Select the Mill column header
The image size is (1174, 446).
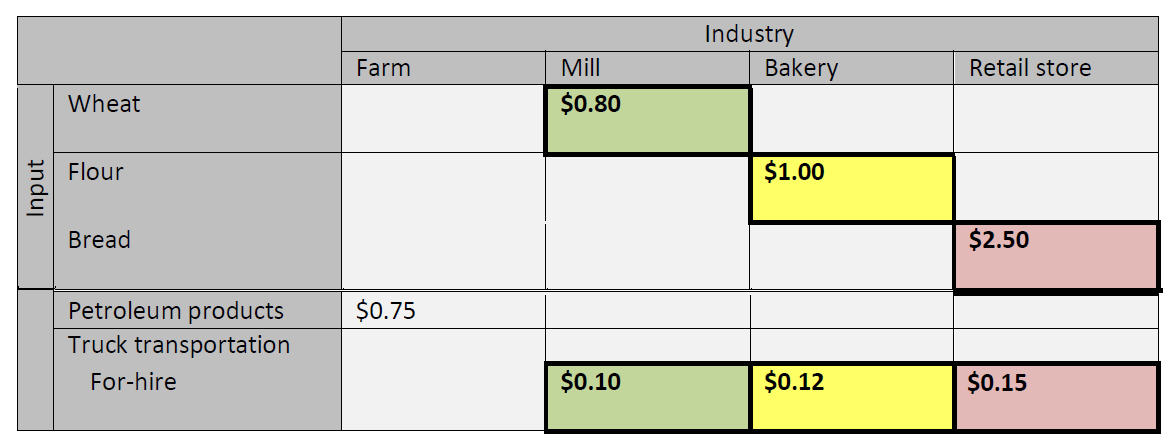tap(581, 68)
